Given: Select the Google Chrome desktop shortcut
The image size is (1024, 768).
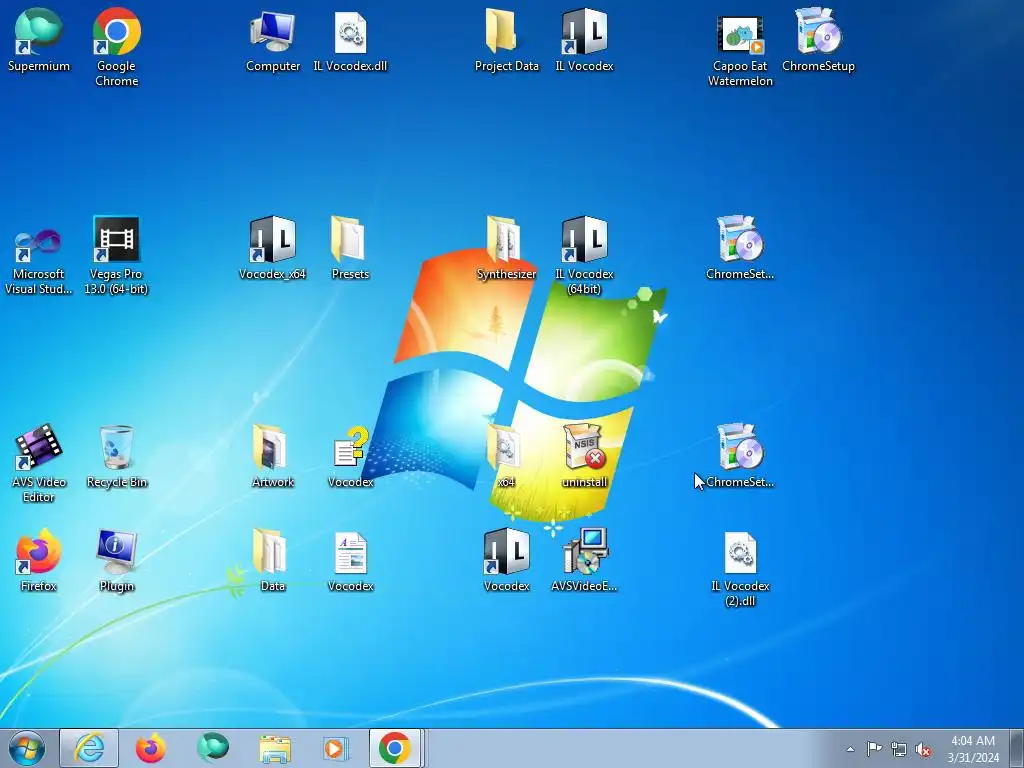Looking at the screenshot, I should pos(116,46).
